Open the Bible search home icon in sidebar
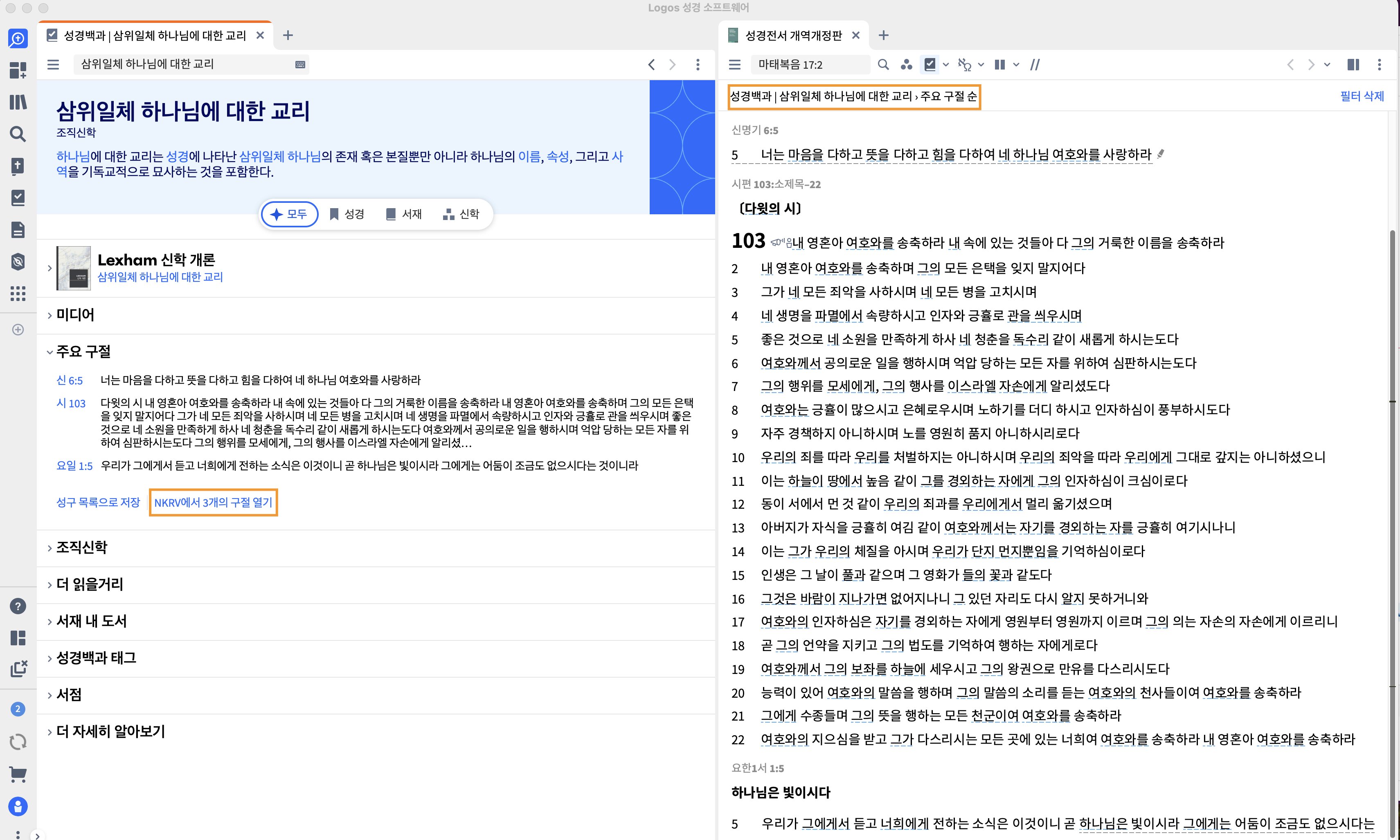Image resolution: width=1400 pixels, height=840 pixels. coord(18,38)
